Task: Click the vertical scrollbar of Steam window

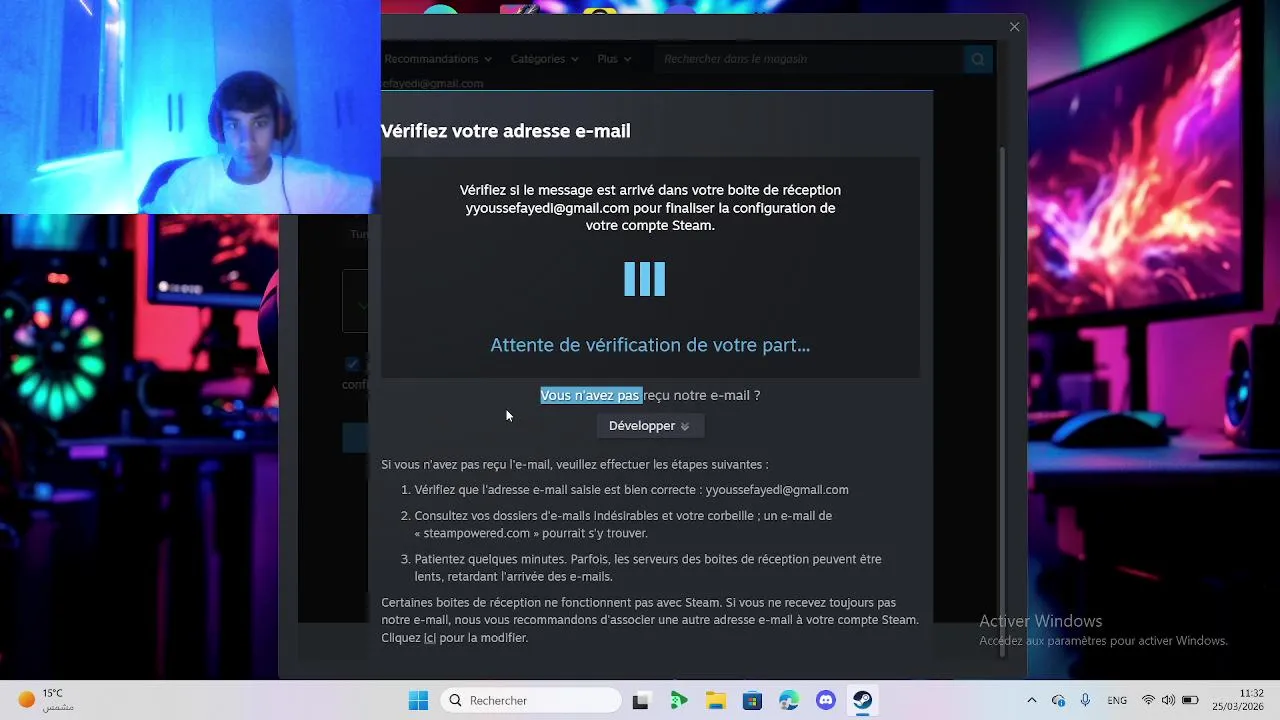Action: pos(1003,400)
